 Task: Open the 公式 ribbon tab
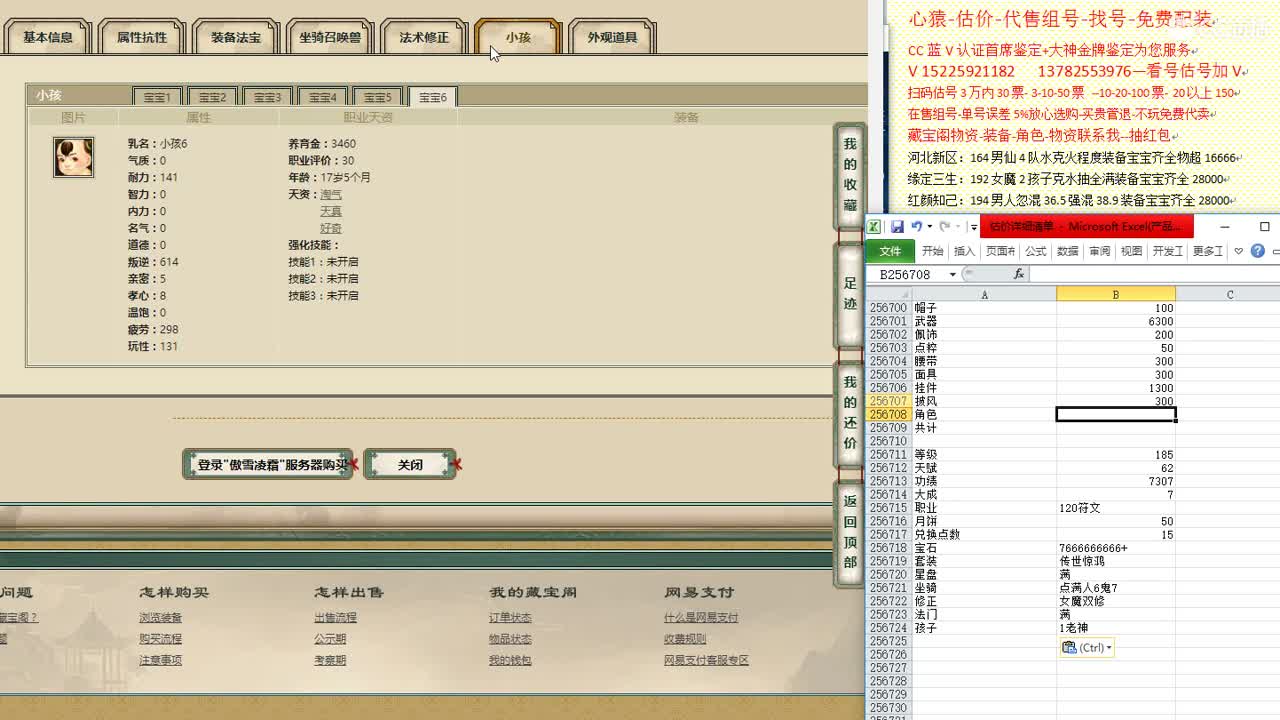1035,251
